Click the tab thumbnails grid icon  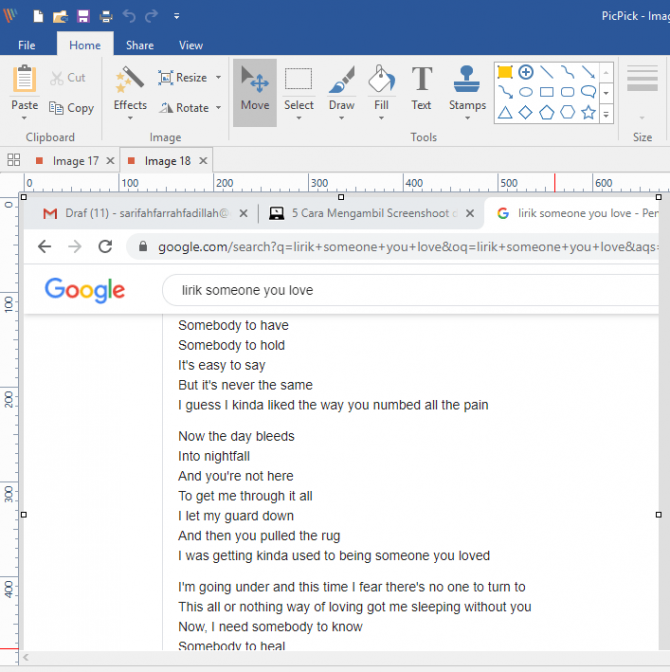pos(14,160)
